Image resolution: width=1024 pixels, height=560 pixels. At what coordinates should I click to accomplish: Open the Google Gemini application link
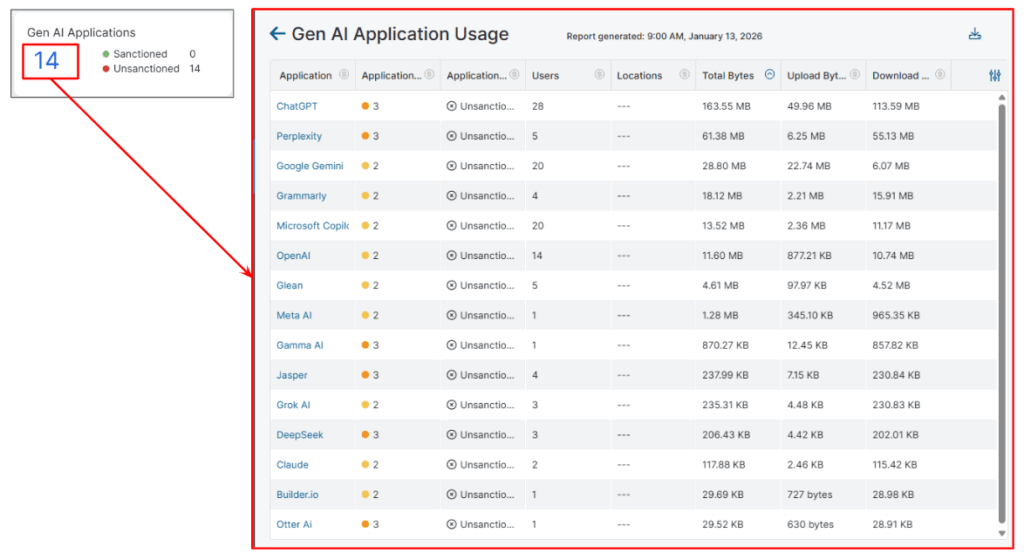click(x=310, y=166)
